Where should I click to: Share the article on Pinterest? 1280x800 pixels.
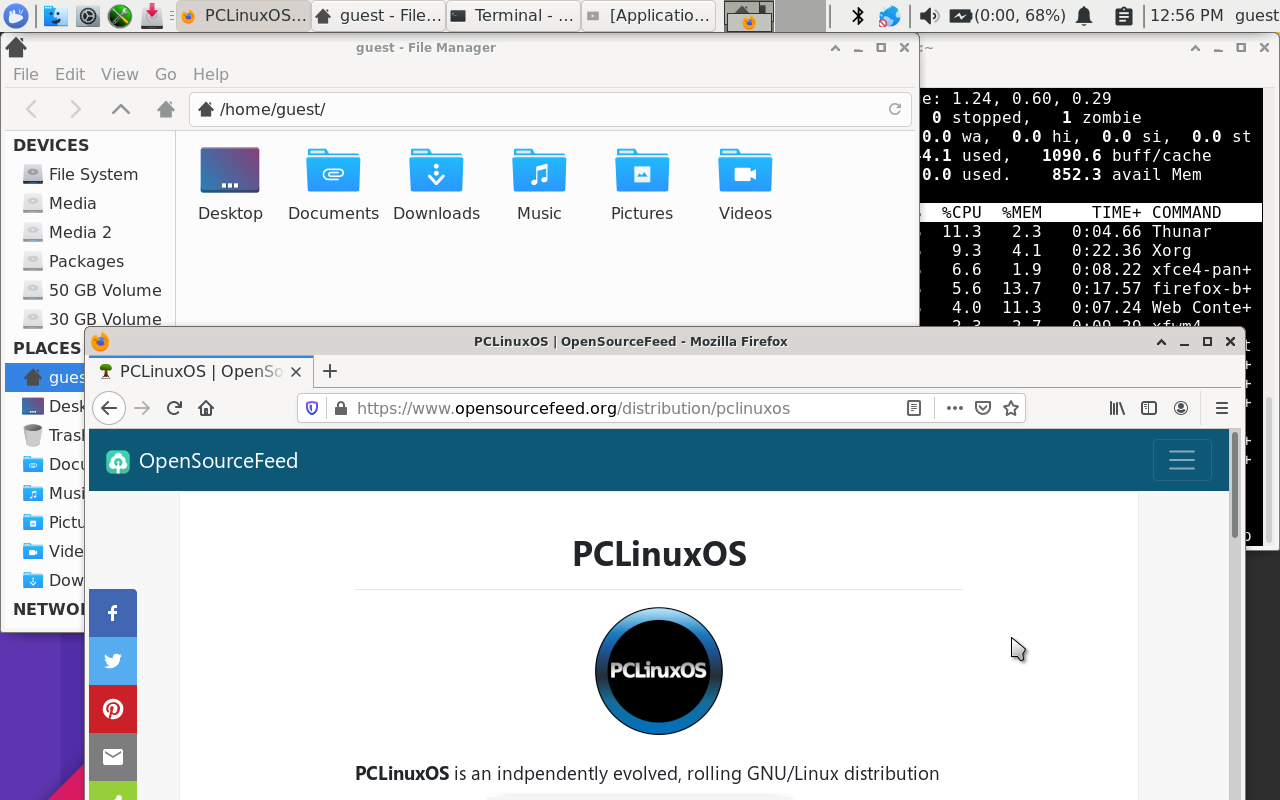click(x=113, y=709)
